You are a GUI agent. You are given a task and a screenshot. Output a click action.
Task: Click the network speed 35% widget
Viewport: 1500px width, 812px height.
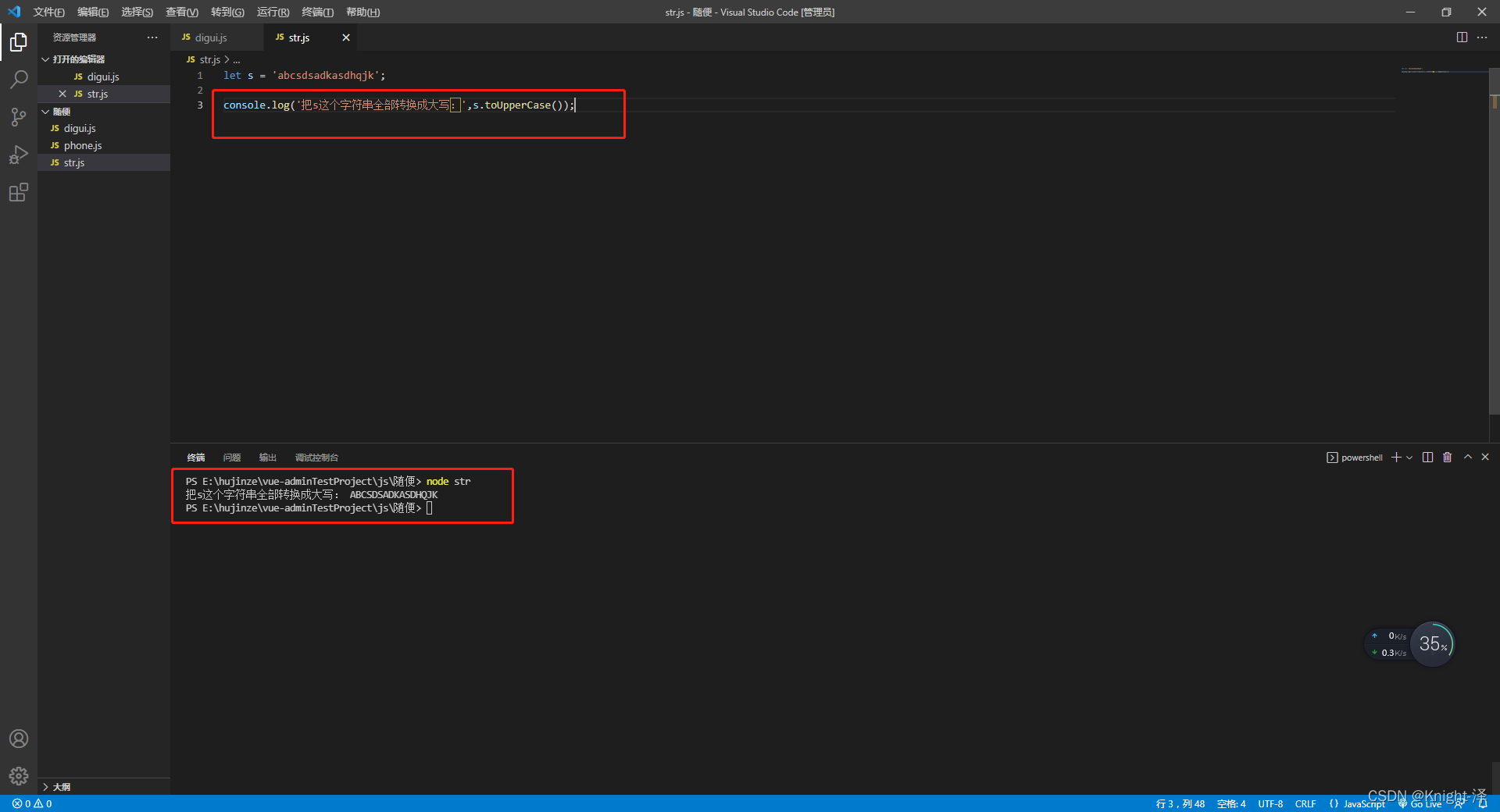click(1409, 644)
